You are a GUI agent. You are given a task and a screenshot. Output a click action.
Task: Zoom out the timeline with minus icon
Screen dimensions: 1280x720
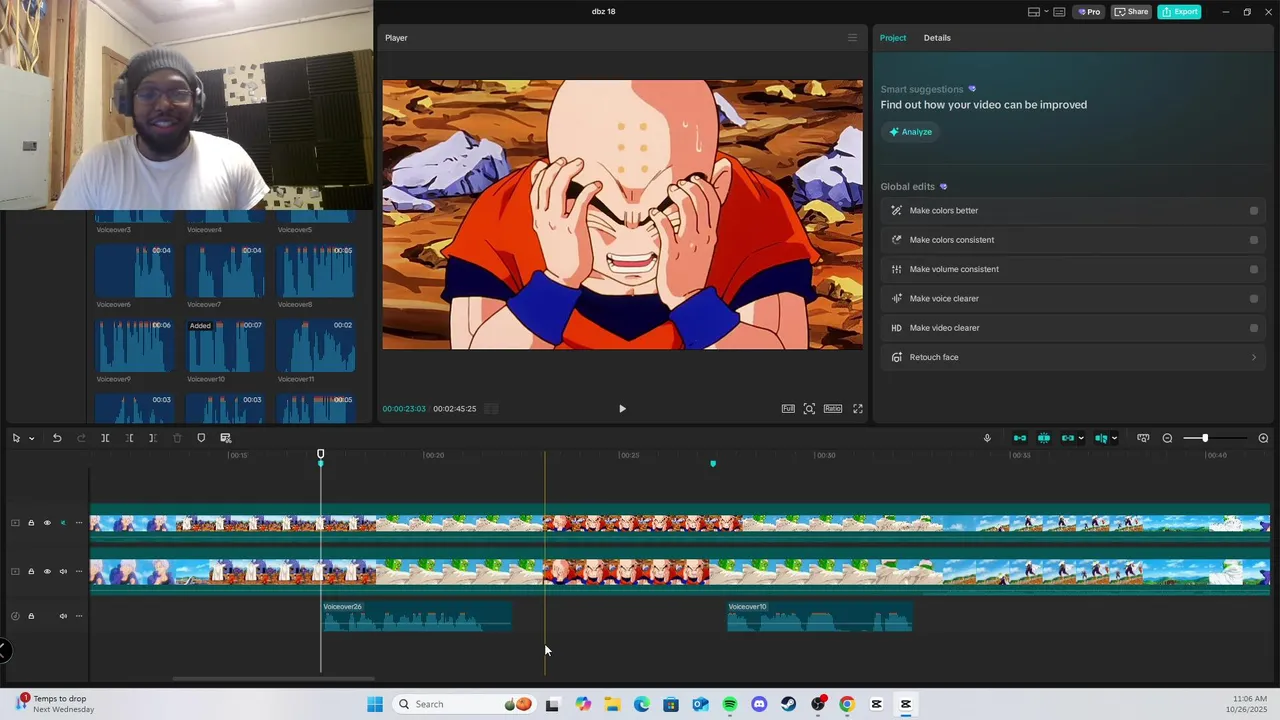tap(1167, 438)
